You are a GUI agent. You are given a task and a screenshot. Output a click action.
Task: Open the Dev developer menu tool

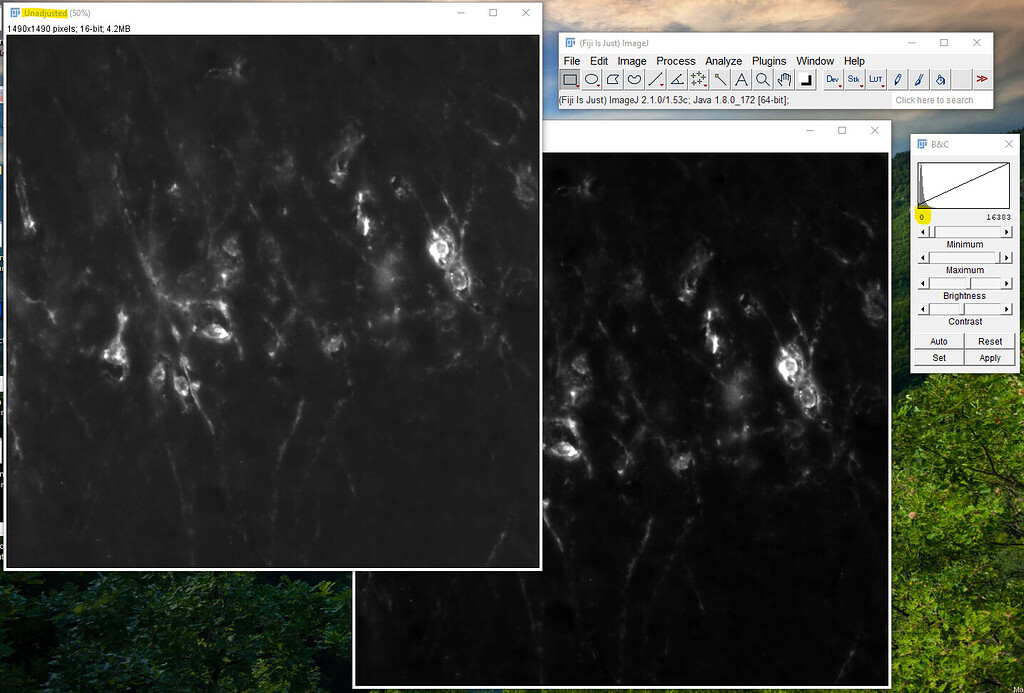[x=831, y=79]
